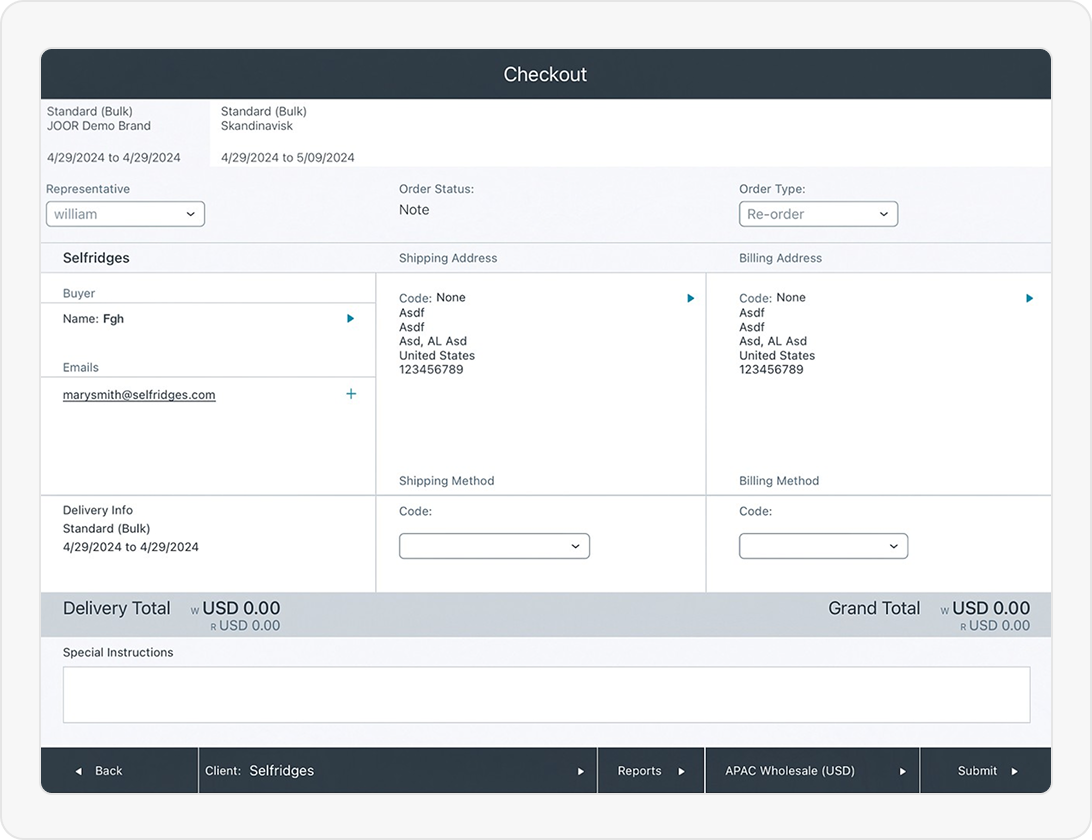The width and height of the screenshot is (1092, 840).
Task: Open the Order Type Re-order dropdown
Action: point(818,214)
